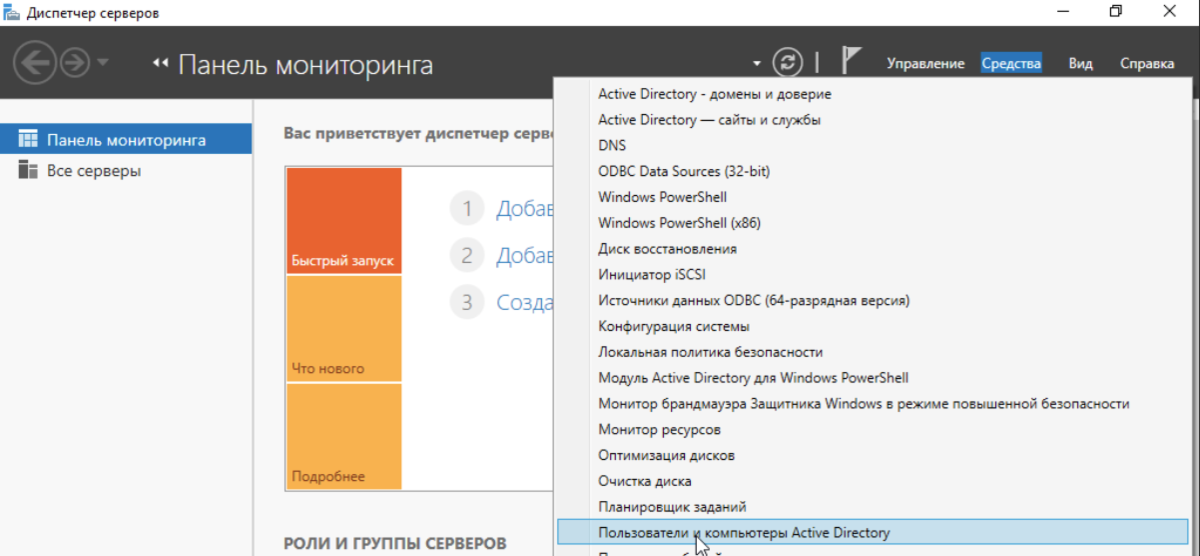Minimize the Диспетчер серверов window
Image resolution: width=1200 pixels, height=556 pixels.
click(1063, 12)
